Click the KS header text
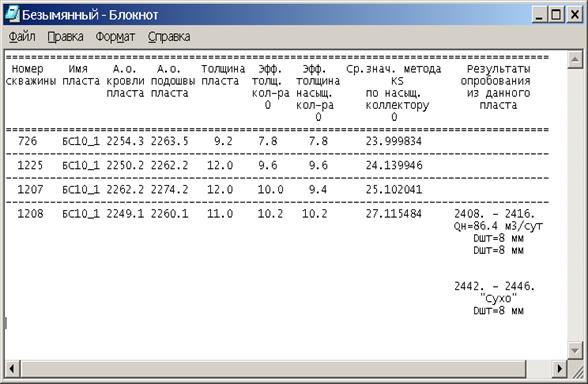The image size is (588, 384). (x=397, y=81)
